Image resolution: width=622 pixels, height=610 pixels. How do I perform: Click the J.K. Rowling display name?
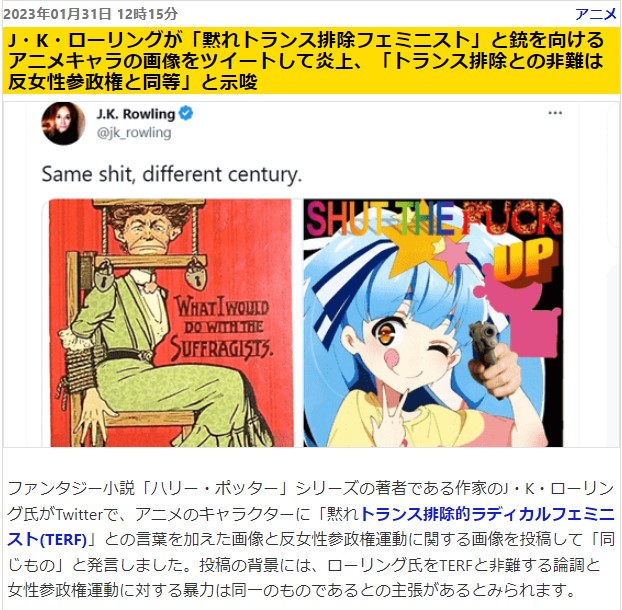[x=136, y=114]
